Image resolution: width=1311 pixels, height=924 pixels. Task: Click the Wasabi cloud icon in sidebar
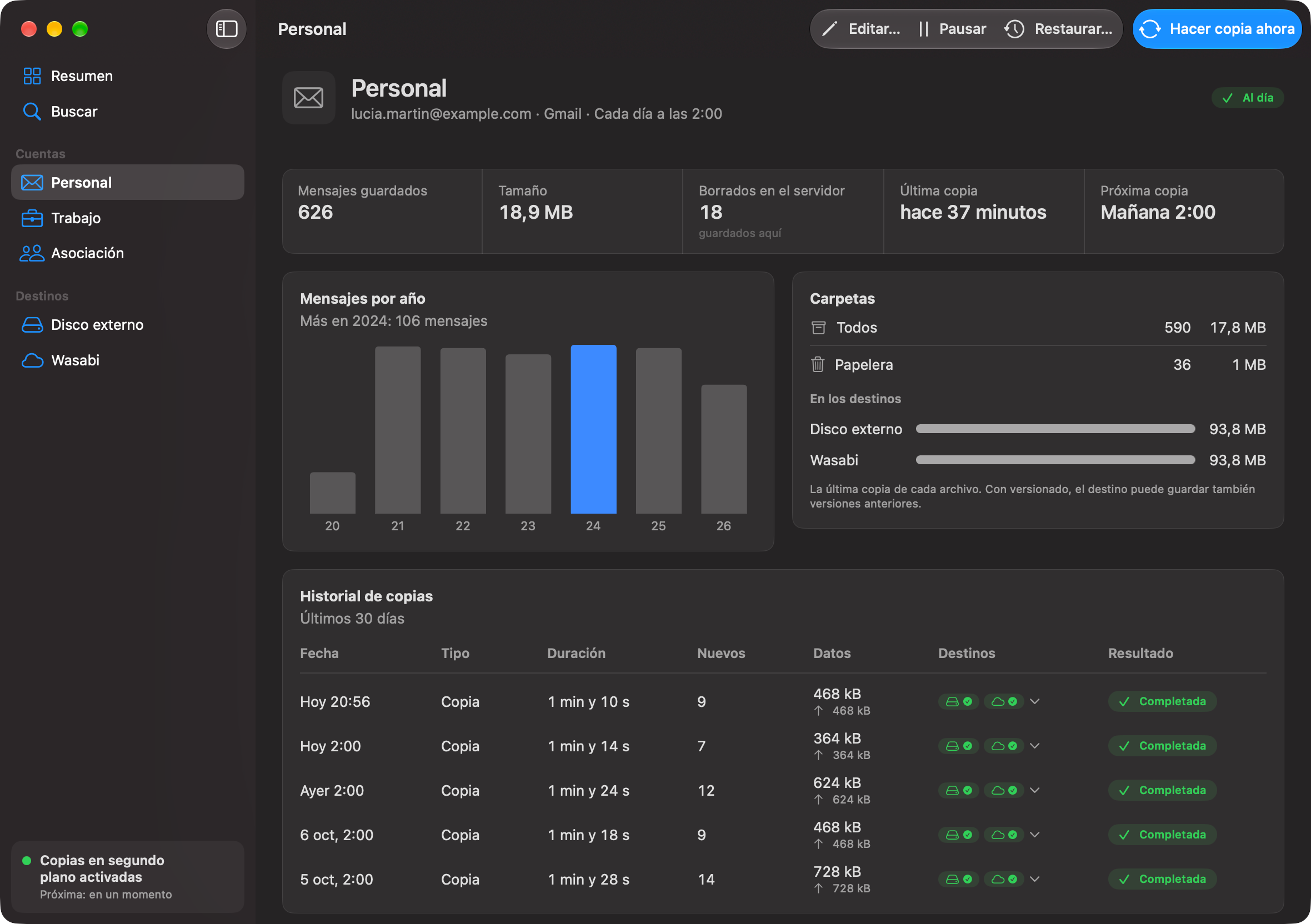coord(32,360)
